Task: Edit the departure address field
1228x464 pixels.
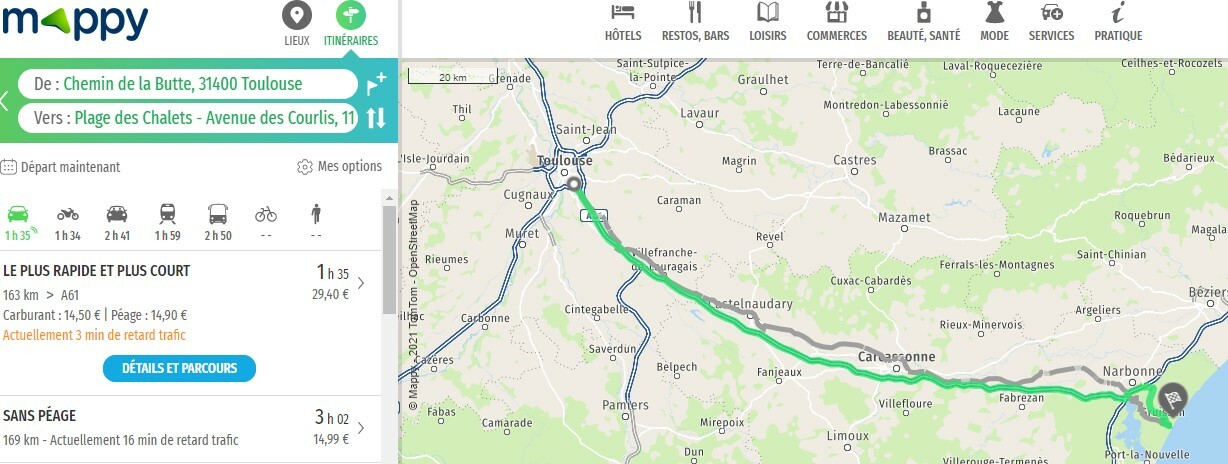Action: click(188, 84)
